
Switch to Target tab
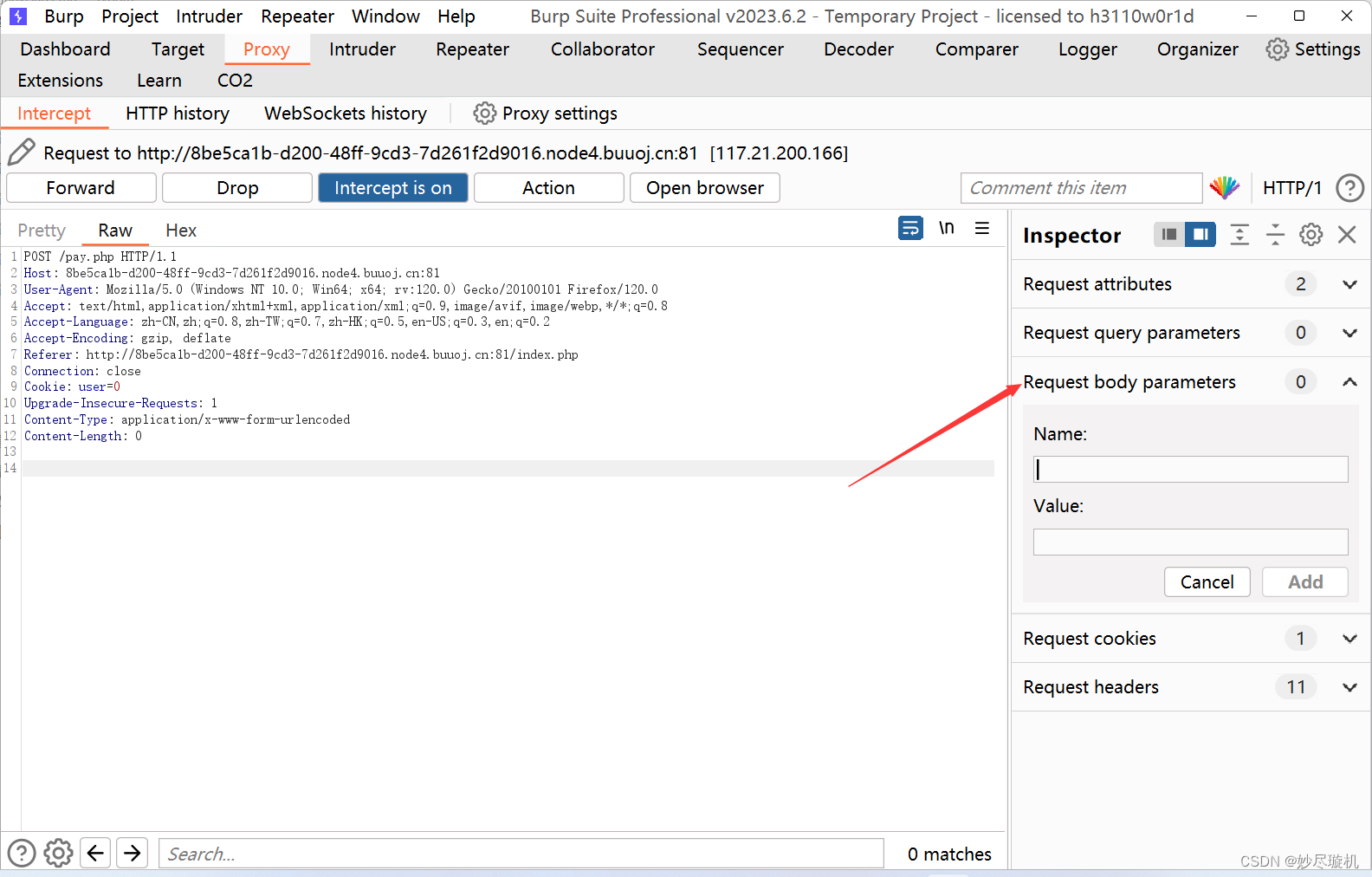[178, 49]
